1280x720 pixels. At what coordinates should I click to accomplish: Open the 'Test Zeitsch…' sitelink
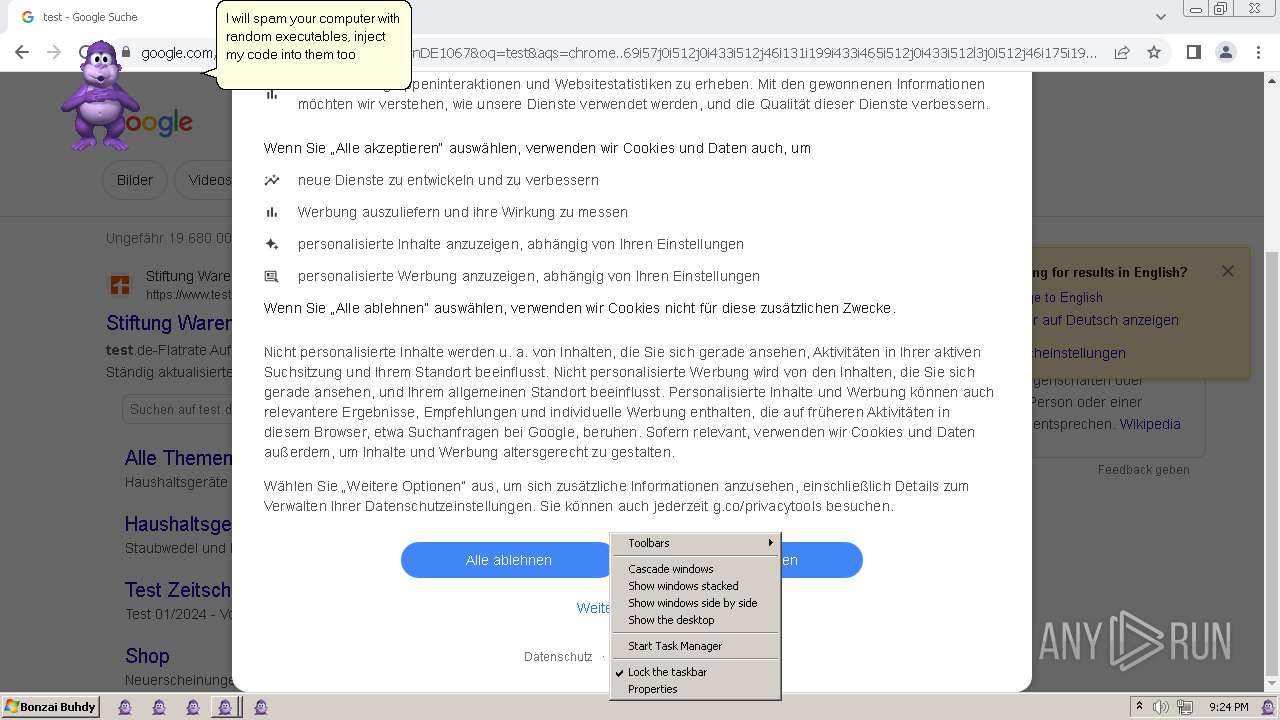click(x=178, y=590)
